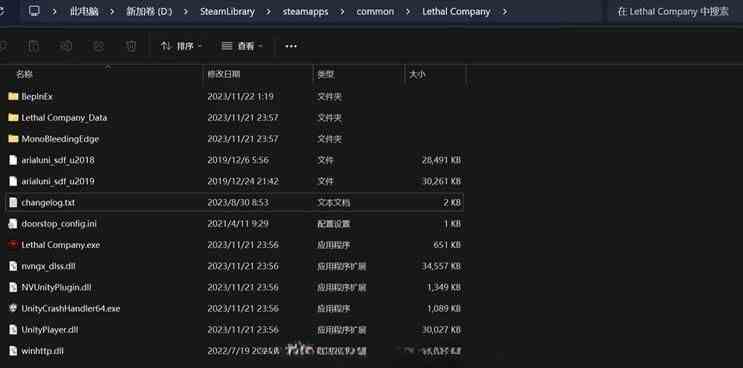Select the winhttp.dll file name
Screen dimensions: 743x368
[x=43, y=351]
